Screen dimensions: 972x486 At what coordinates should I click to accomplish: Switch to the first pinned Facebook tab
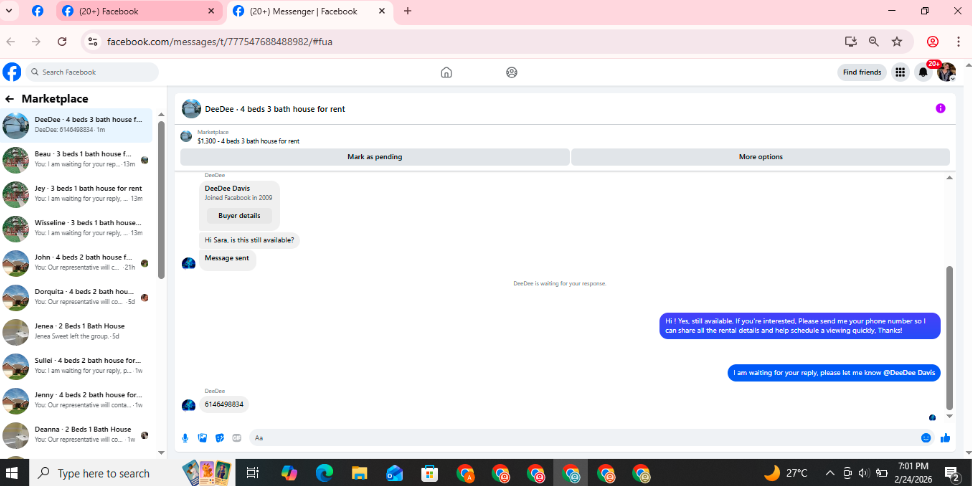coord(37,11)
